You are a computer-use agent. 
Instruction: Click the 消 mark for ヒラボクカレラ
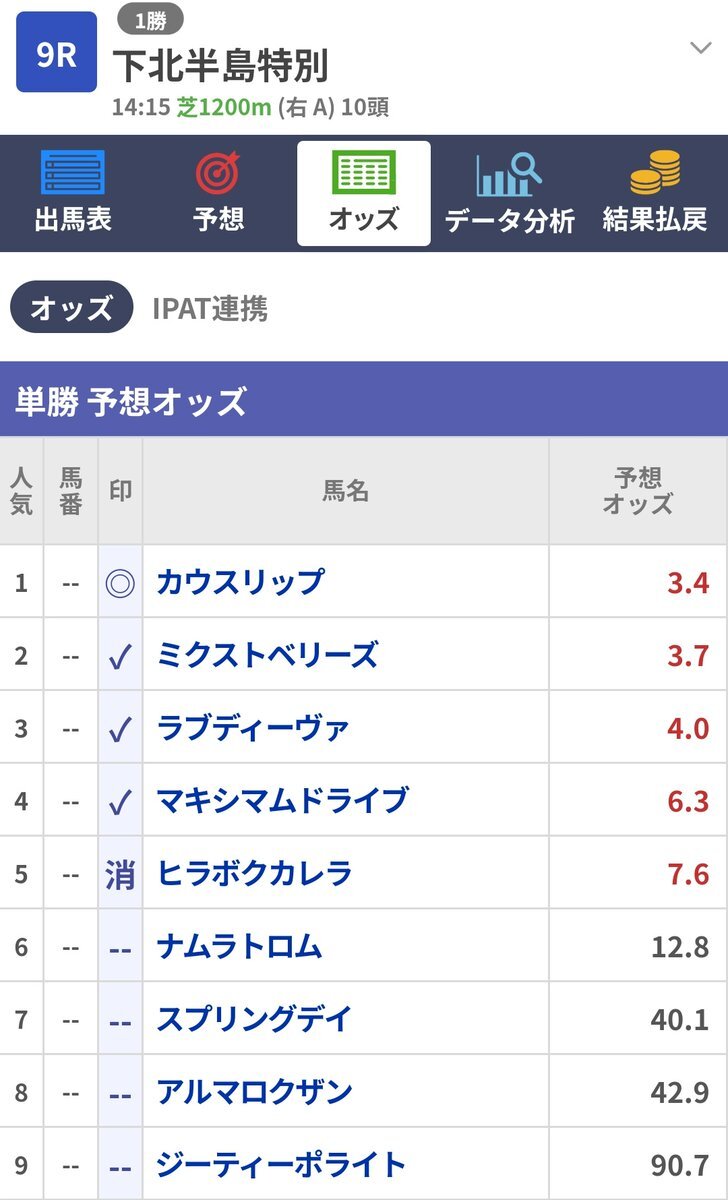[x=120, y=874]
